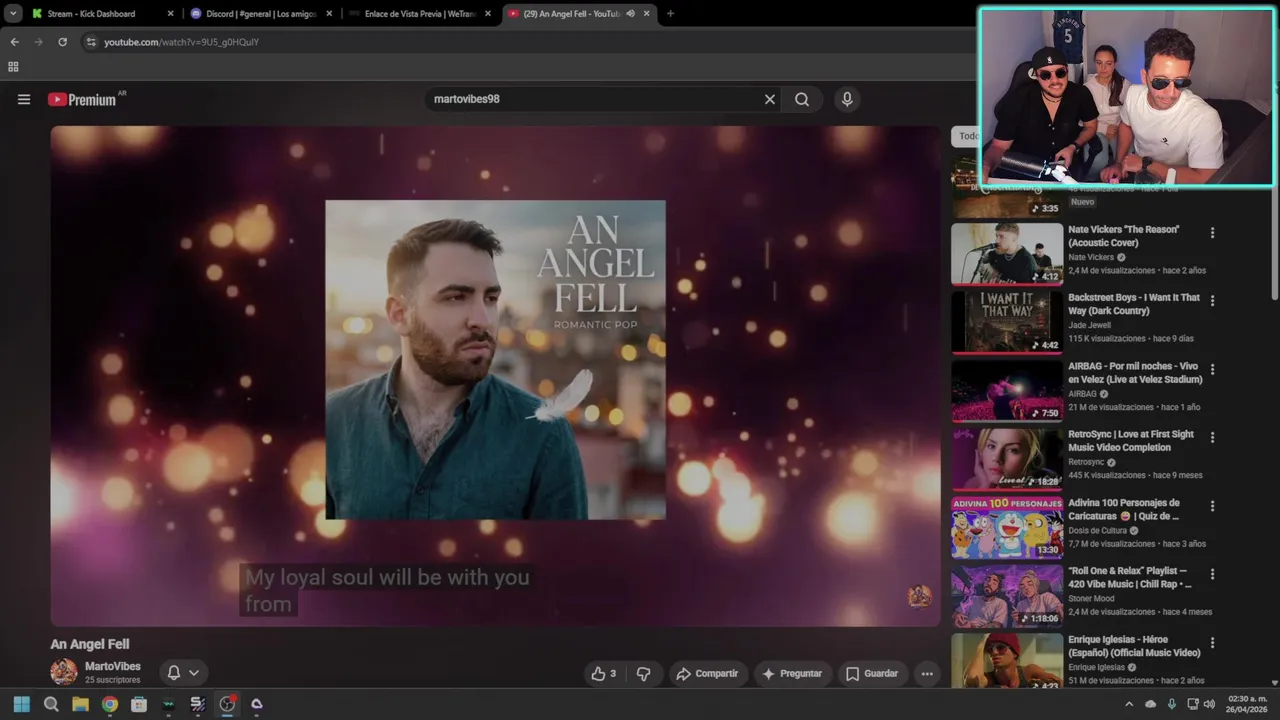Select the Todo filter chip
This screenshot has height=720, width=1280.
coord(967,136)
